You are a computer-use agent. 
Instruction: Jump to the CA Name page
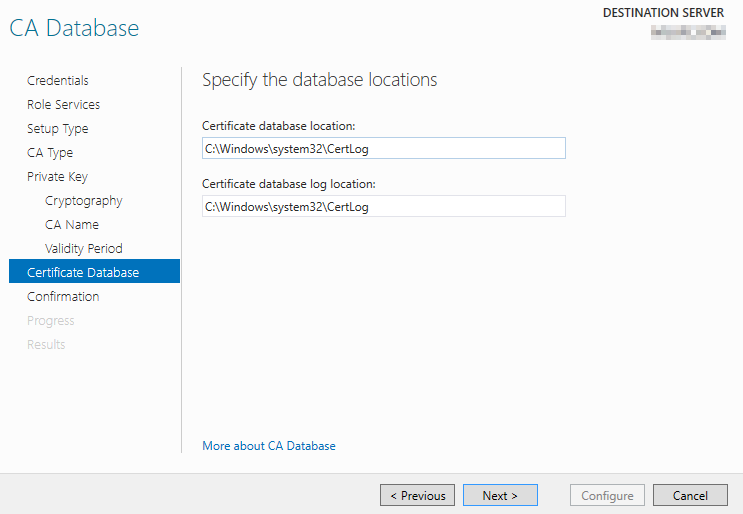click(72, 225)
